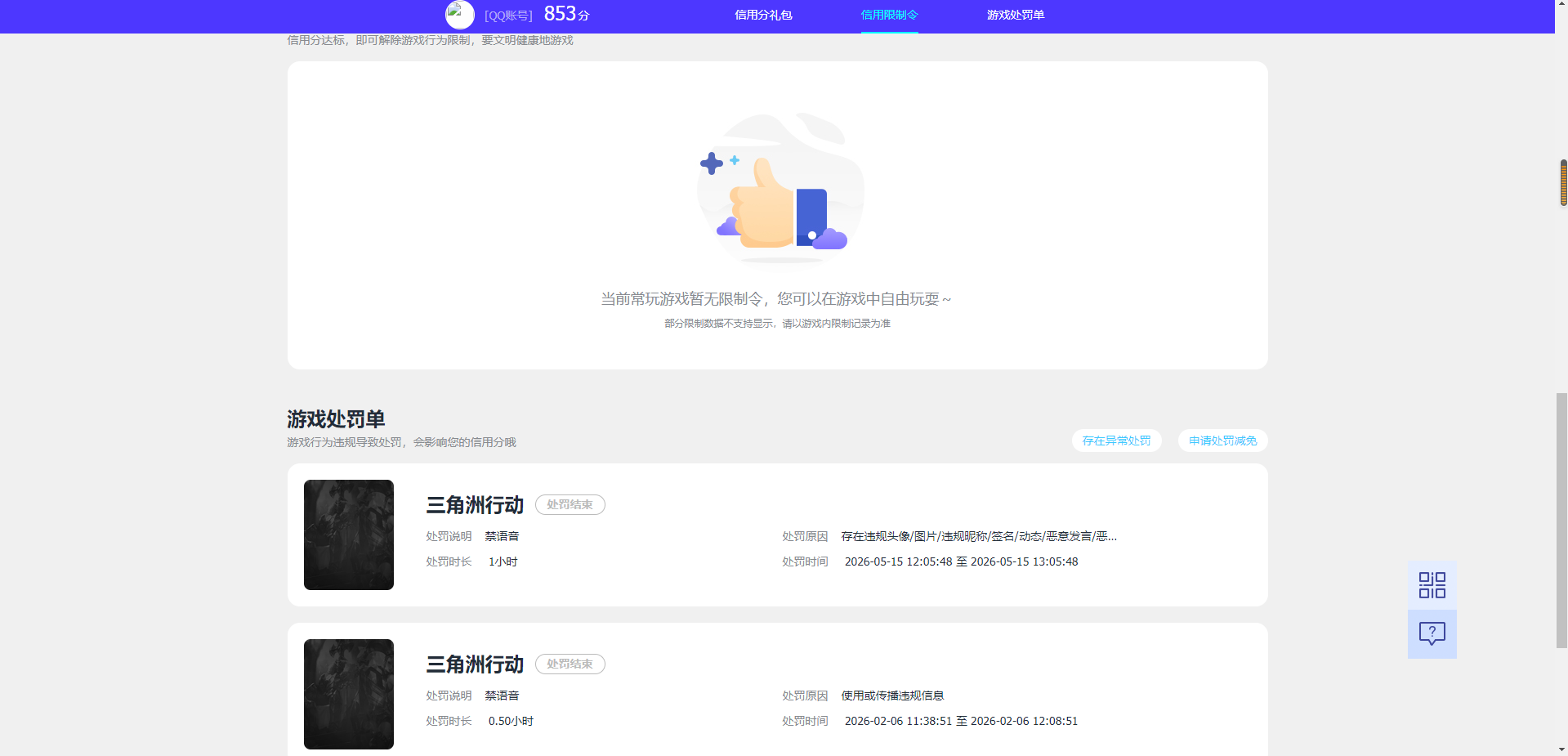This screenshot has width=1568, height=756.
Task: Switch to the 游戏处罚单 tab
Action: tap(1015, 15)
